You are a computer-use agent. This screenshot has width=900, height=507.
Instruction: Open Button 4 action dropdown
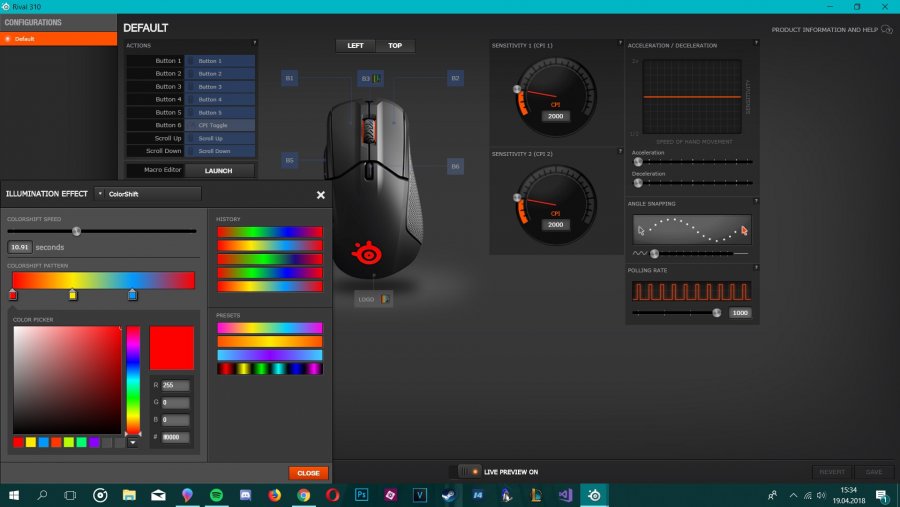click(x=220, y=99)
